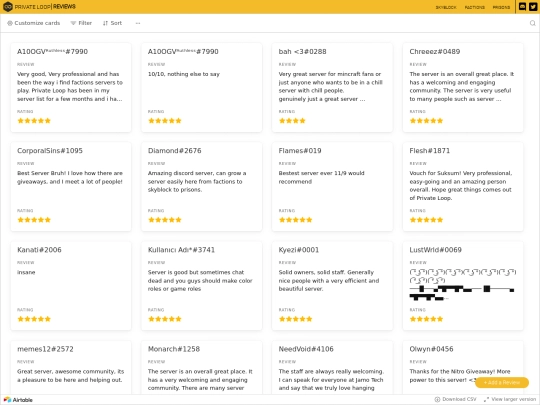Go to the Skyblock nav item

click(446, 7)
